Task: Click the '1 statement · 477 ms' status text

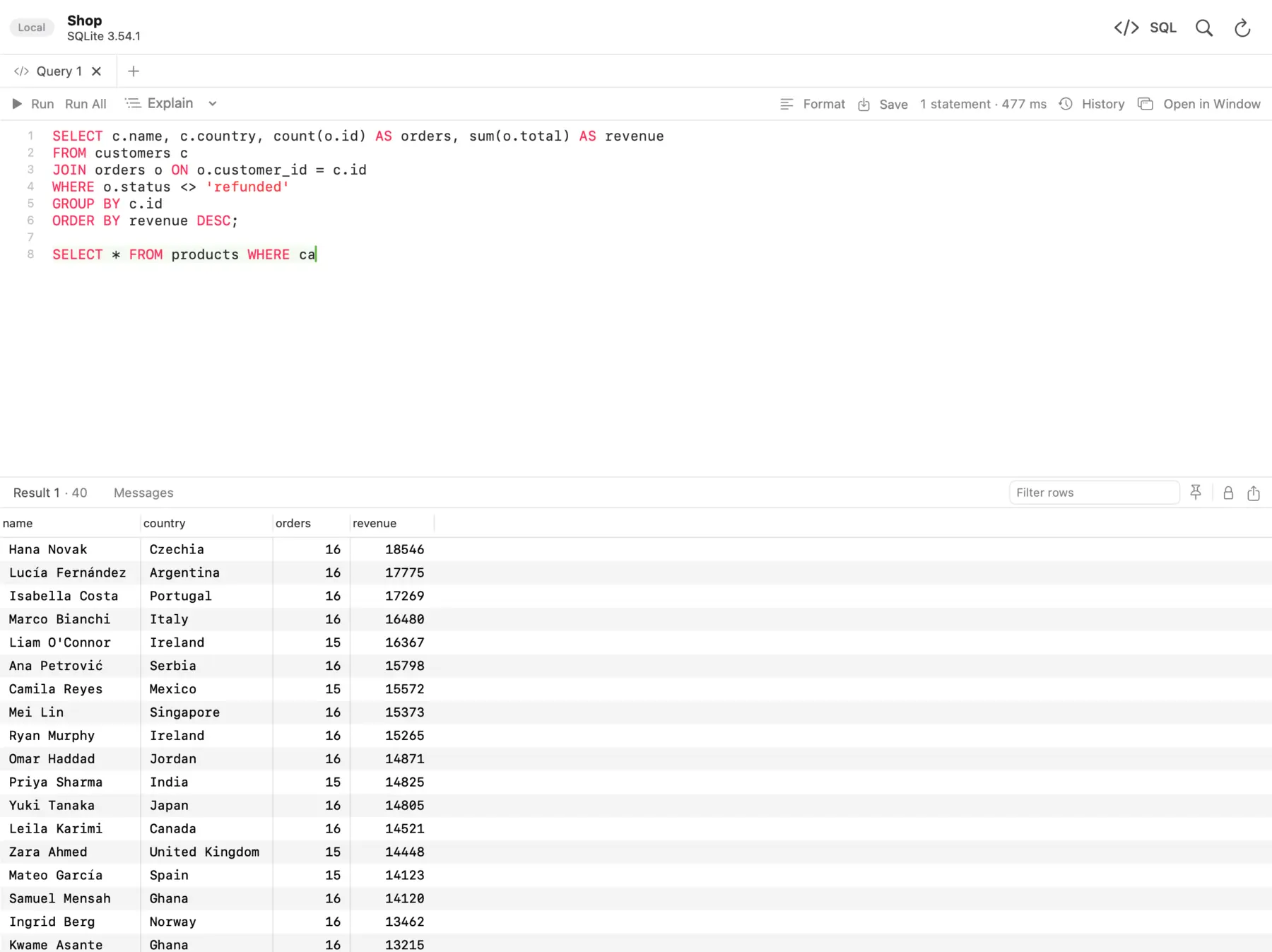Action: pyautogui.click(x=983, y=104)
